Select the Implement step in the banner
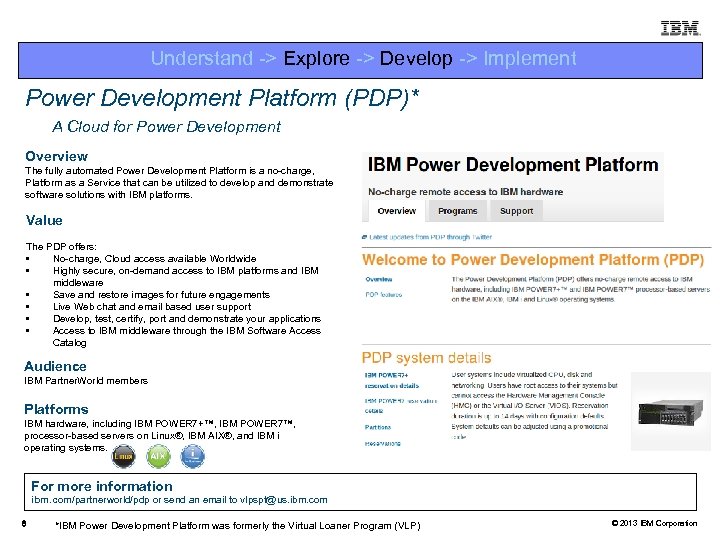Image resolution: width=720 pixels, height=540 pixels. click(530, 58)
